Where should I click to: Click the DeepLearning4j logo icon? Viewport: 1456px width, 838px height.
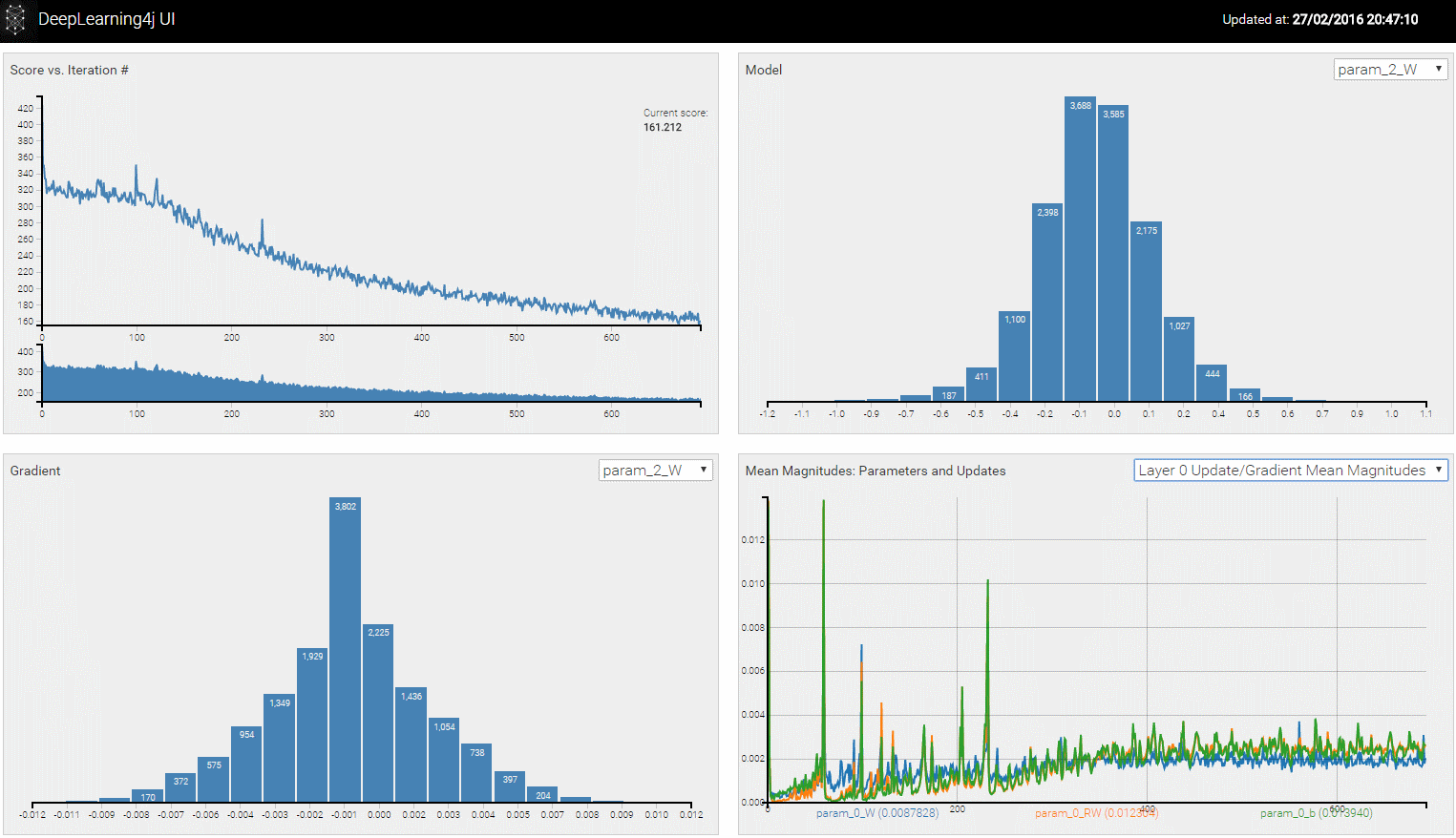[15, 20]
